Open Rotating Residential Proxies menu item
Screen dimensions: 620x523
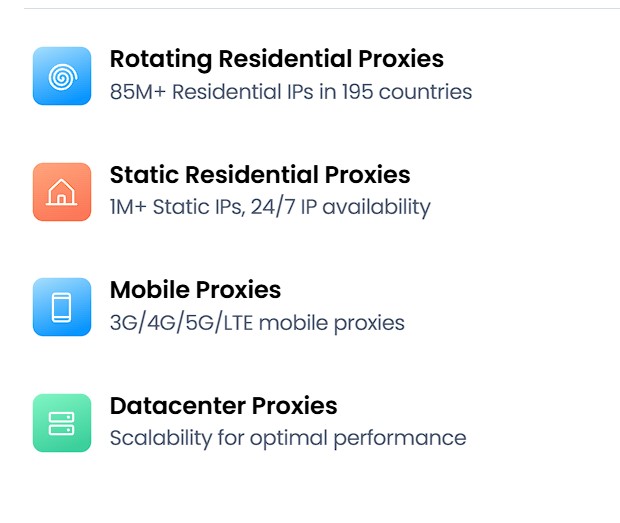(276, 59)
